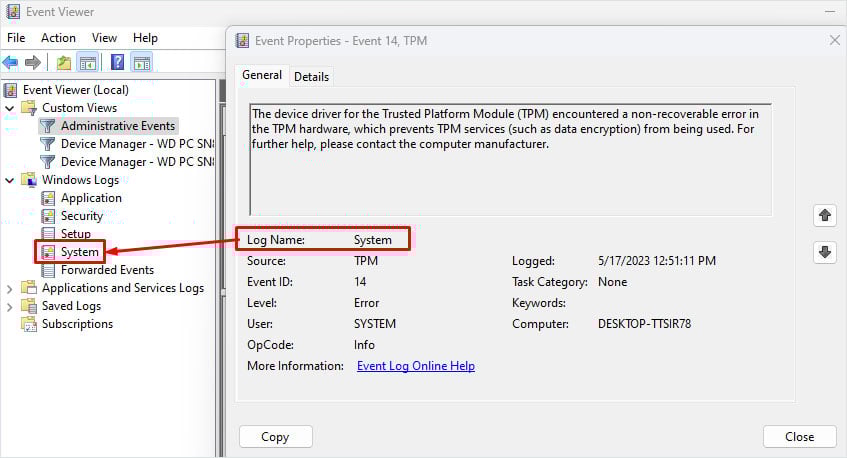
Task: Click the event description text box
Action: pos(510,158)
